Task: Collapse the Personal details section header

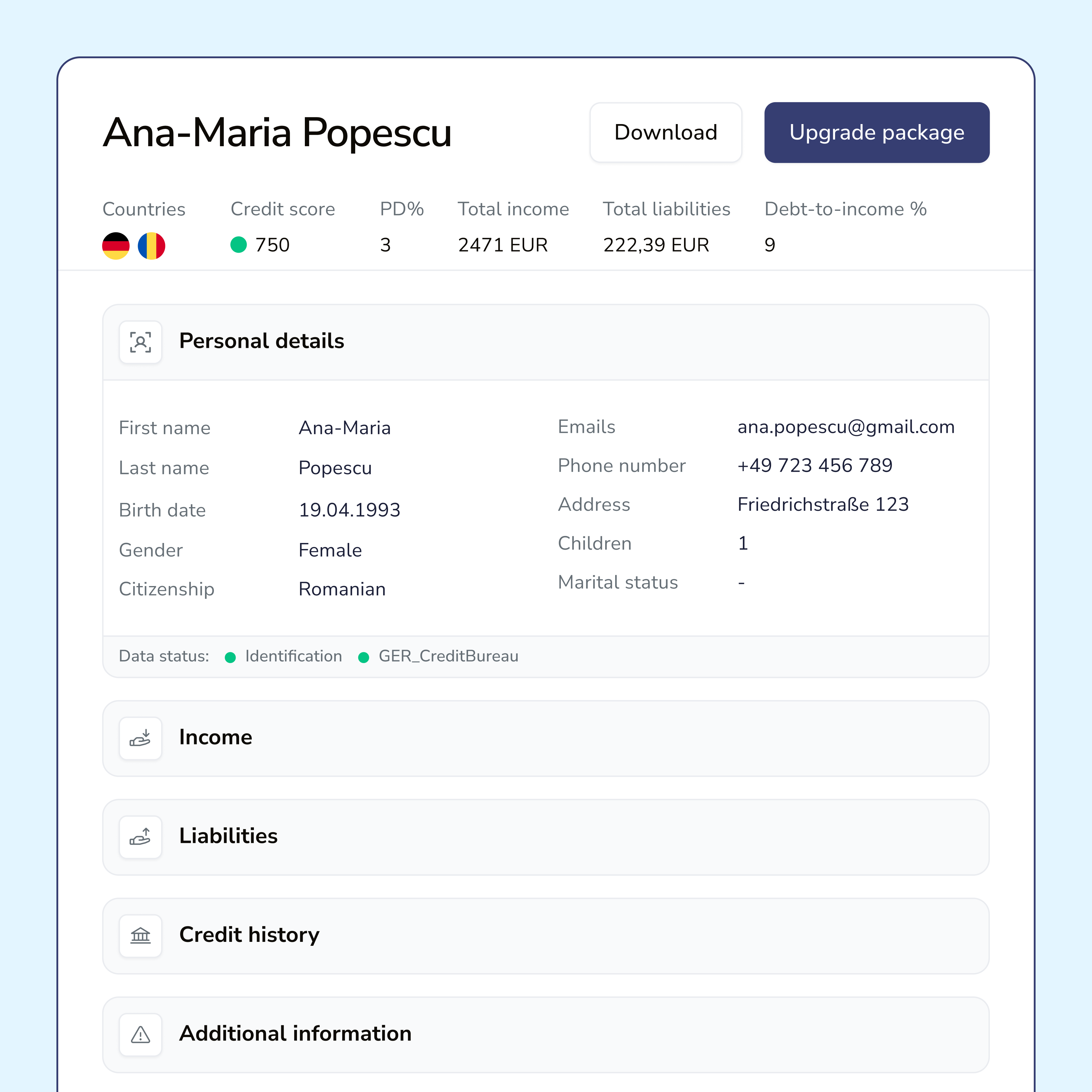Action: pos(545,342)
